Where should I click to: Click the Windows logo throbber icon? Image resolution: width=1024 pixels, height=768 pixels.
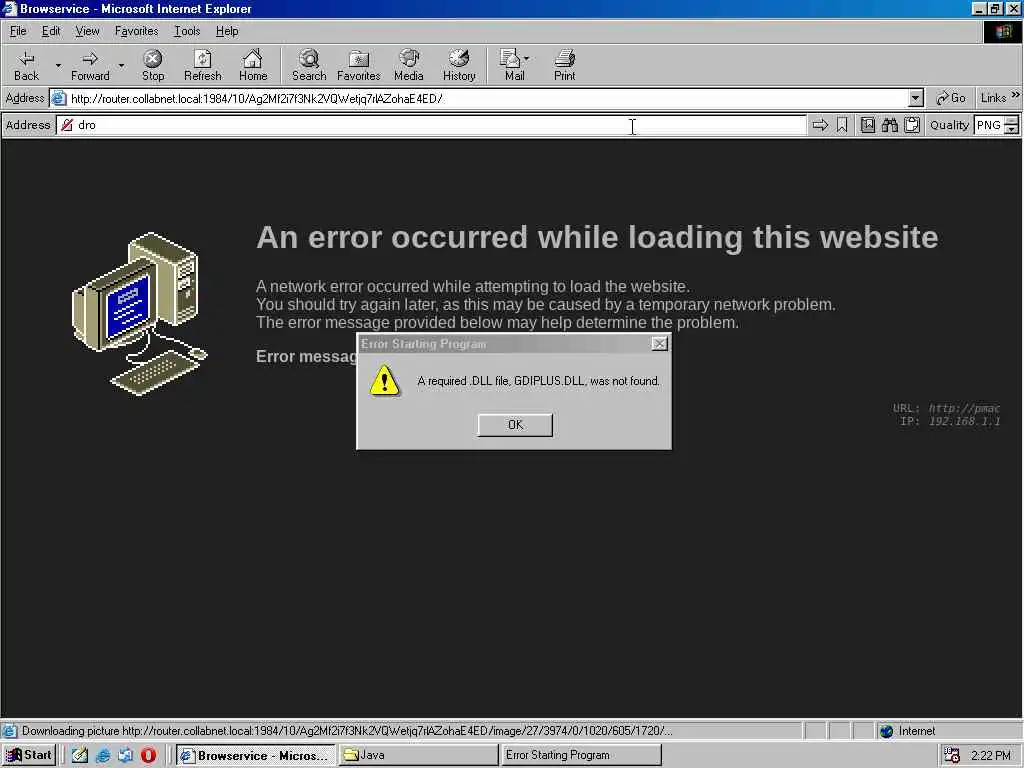[x=1003, y=31]
